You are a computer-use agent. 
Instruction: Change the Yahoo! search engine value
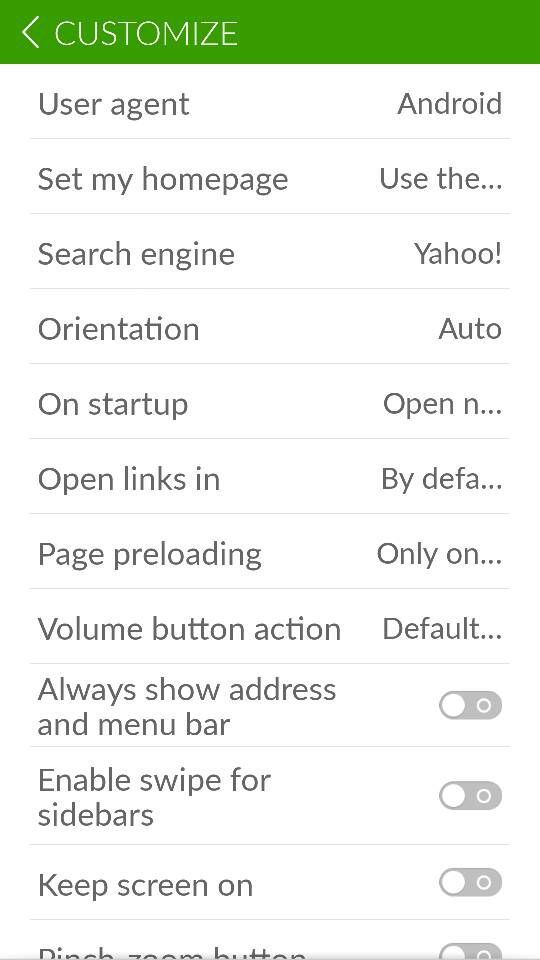coord(458,254)
